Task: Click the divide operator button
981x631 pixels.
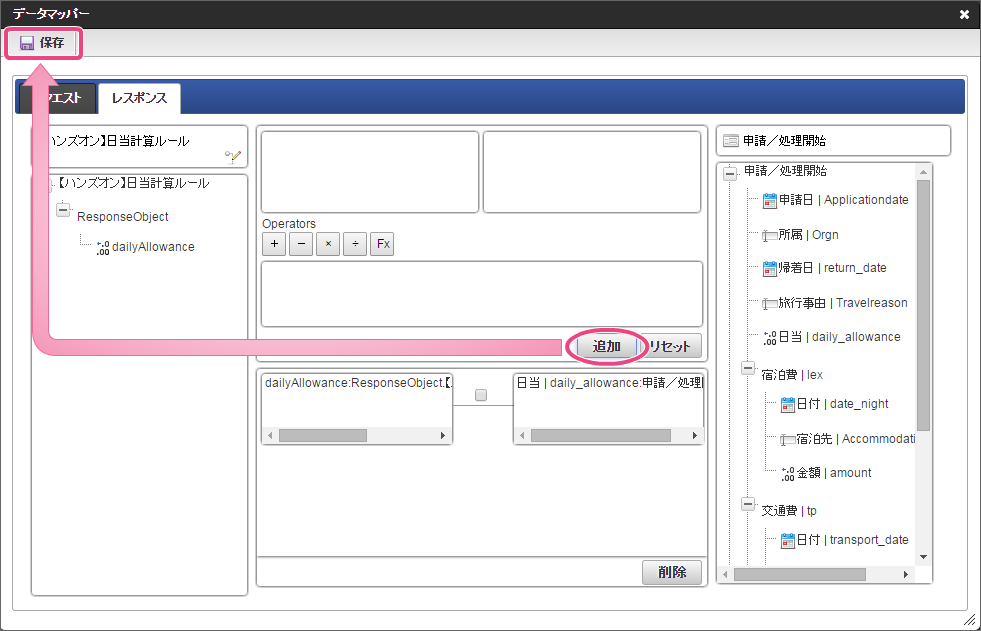Action: (x=355, y=244)
